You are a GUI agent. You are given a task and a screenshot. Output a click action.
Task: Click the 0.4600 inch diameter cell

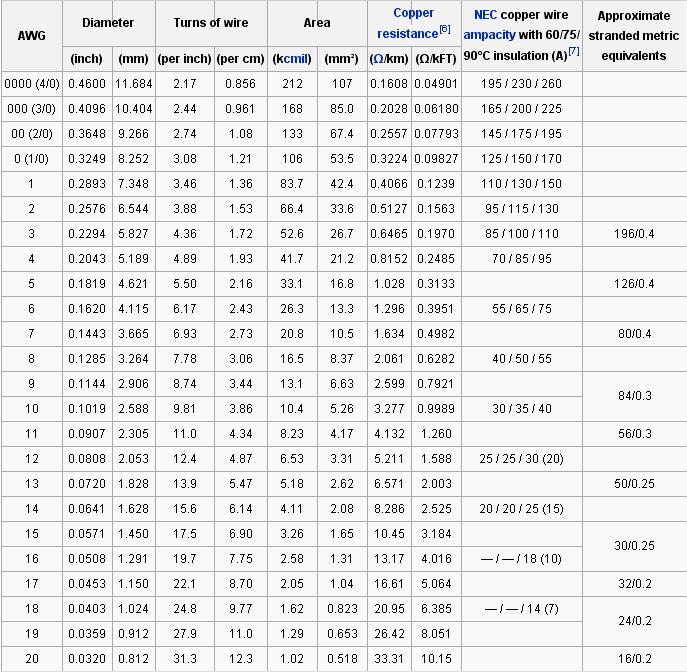87,84
